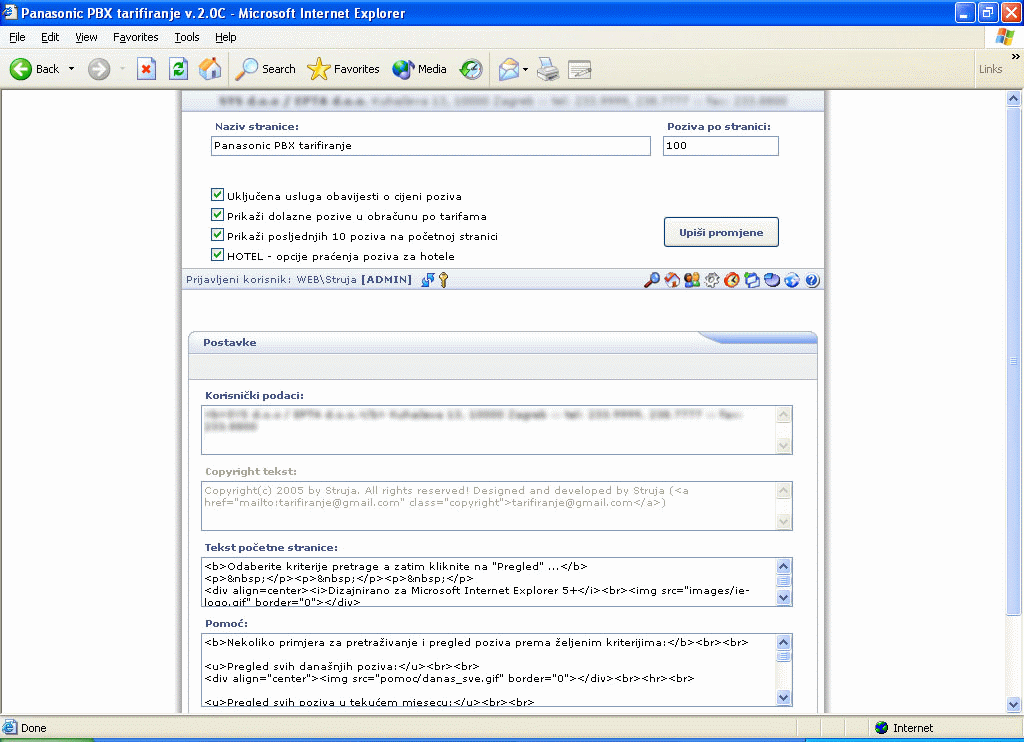Click the red clock icon

732,280
